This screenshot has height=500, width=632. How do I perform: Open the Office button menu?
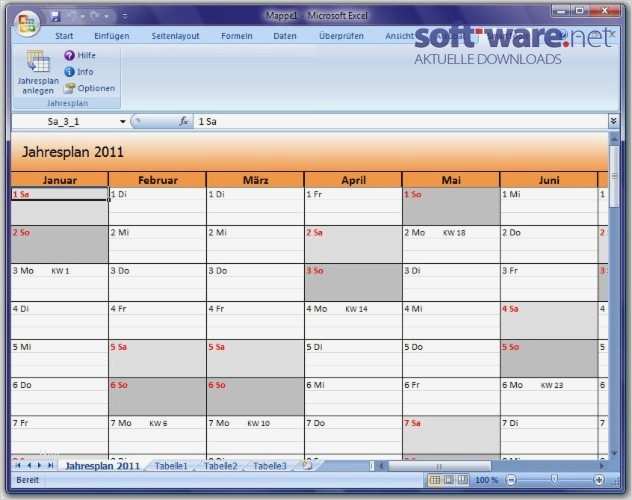tap(27, 23)
